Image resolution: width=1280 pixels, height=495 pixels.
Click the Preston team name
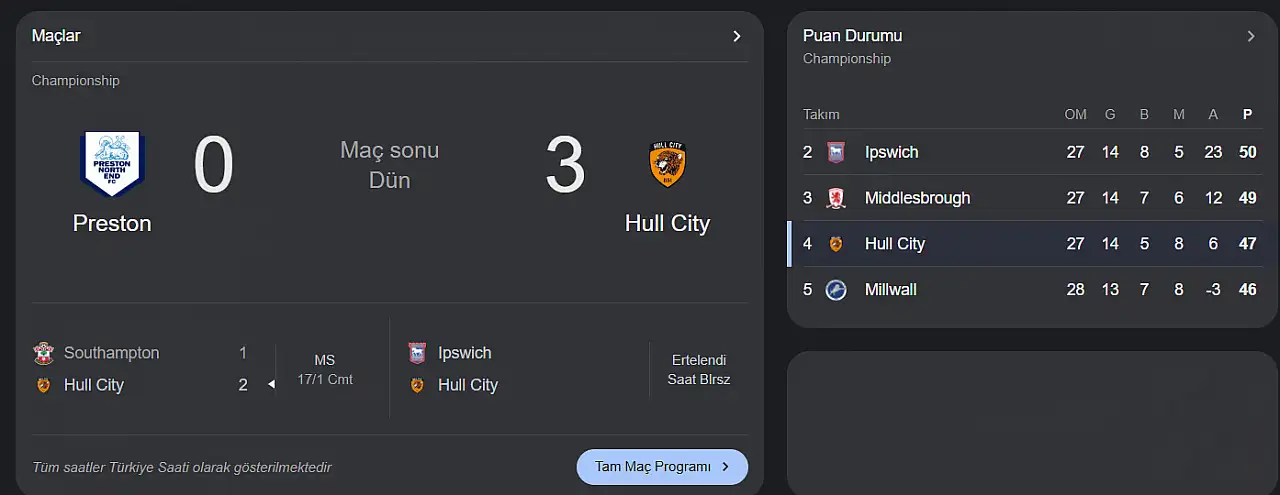click(112, 223)
